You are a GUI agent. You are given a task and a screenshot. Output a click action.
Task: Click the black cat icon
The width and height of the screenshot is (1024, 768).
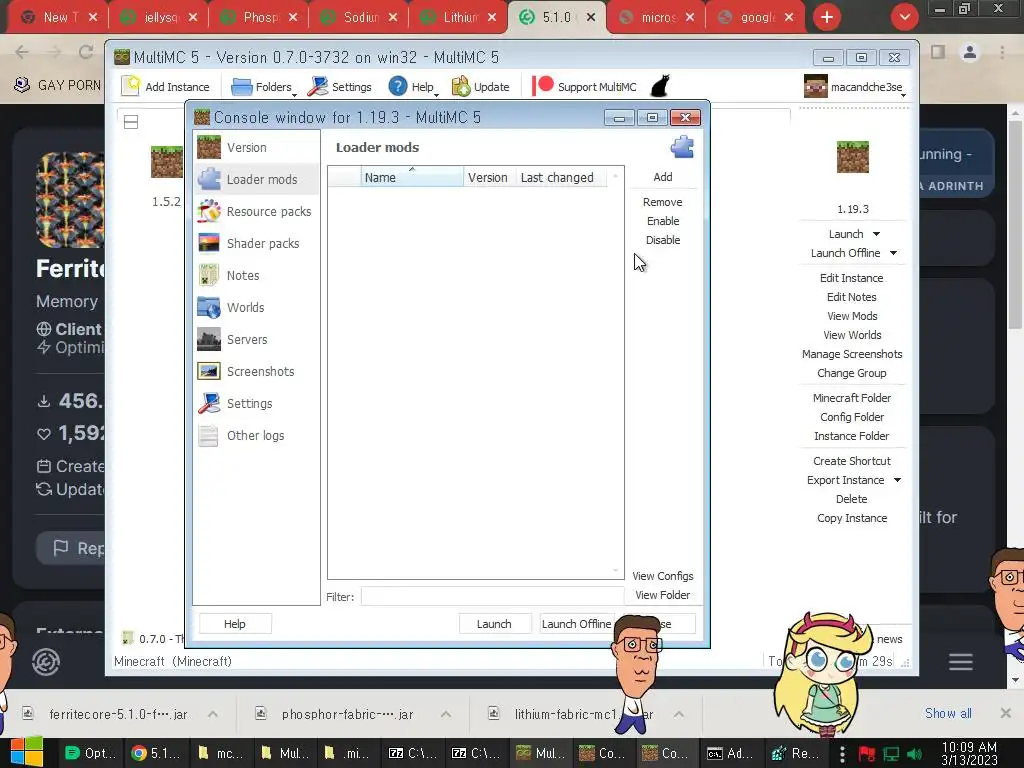[660, 86]
